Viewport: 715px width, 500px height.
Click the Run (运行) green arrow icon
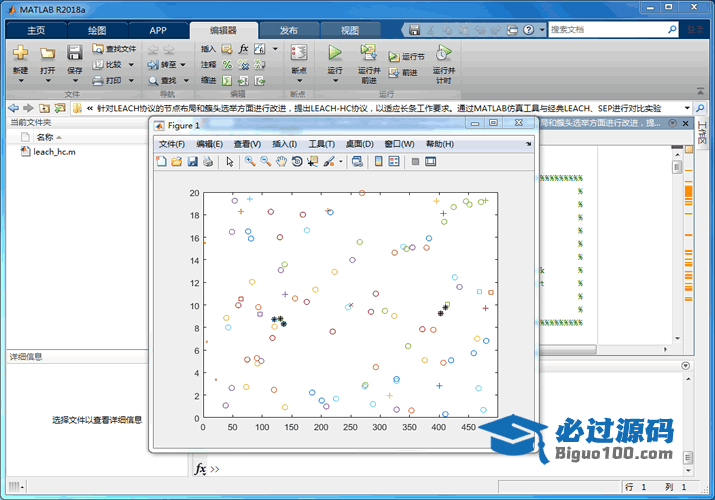click(x=335, y=52)
